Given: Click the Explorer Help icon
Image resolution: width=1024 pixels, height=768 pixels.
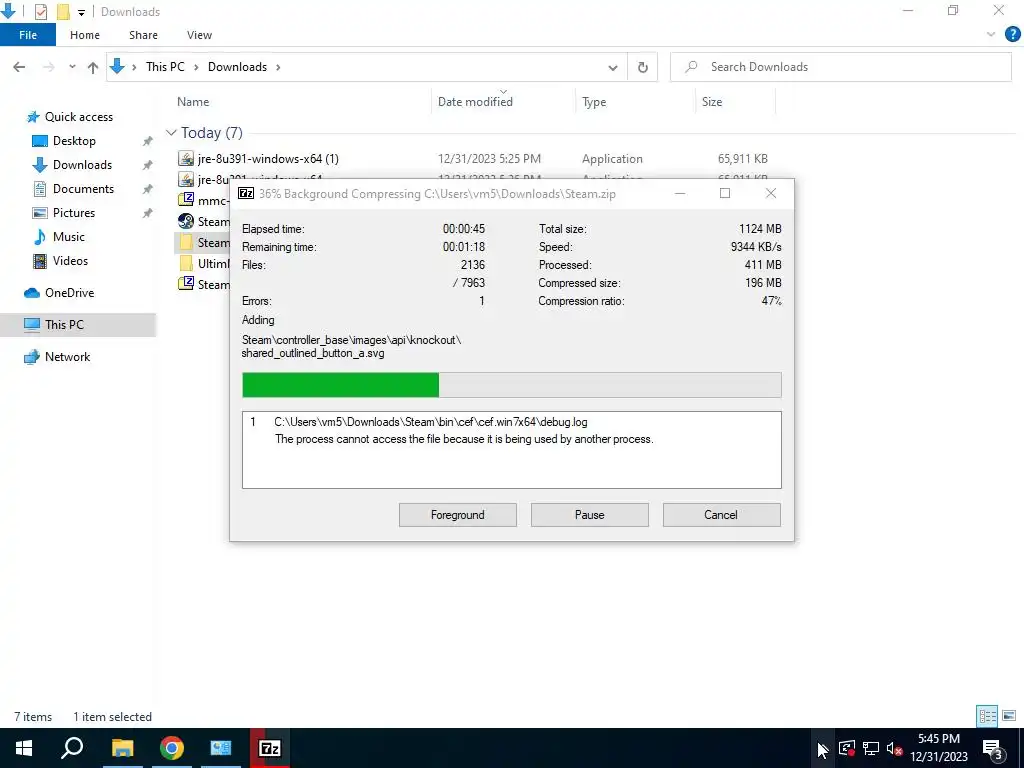Looking at the screenshot, I should coord(1012,35).
